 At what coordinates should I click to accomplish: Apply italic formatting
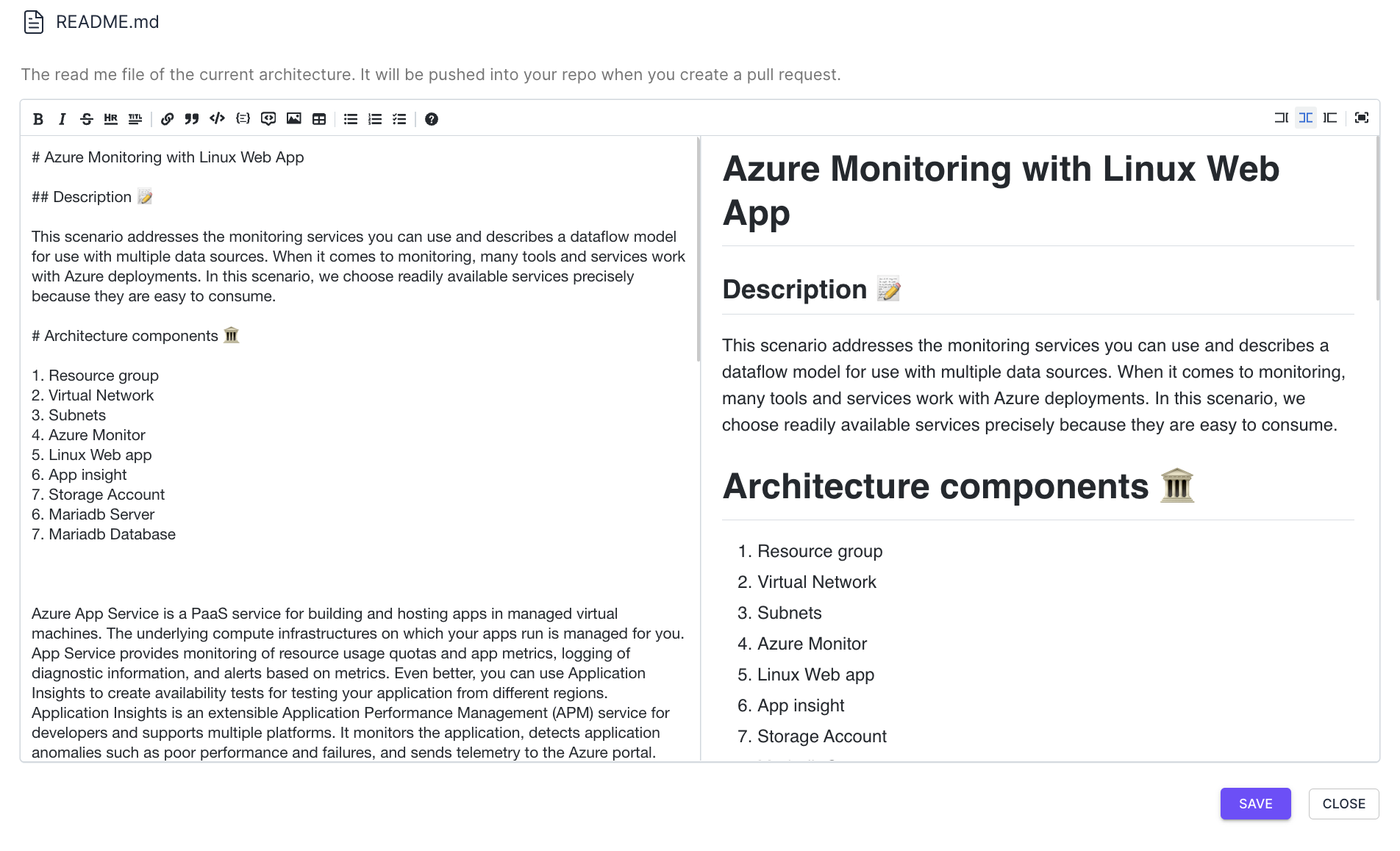pyautogui.click(x=63, y=119)
